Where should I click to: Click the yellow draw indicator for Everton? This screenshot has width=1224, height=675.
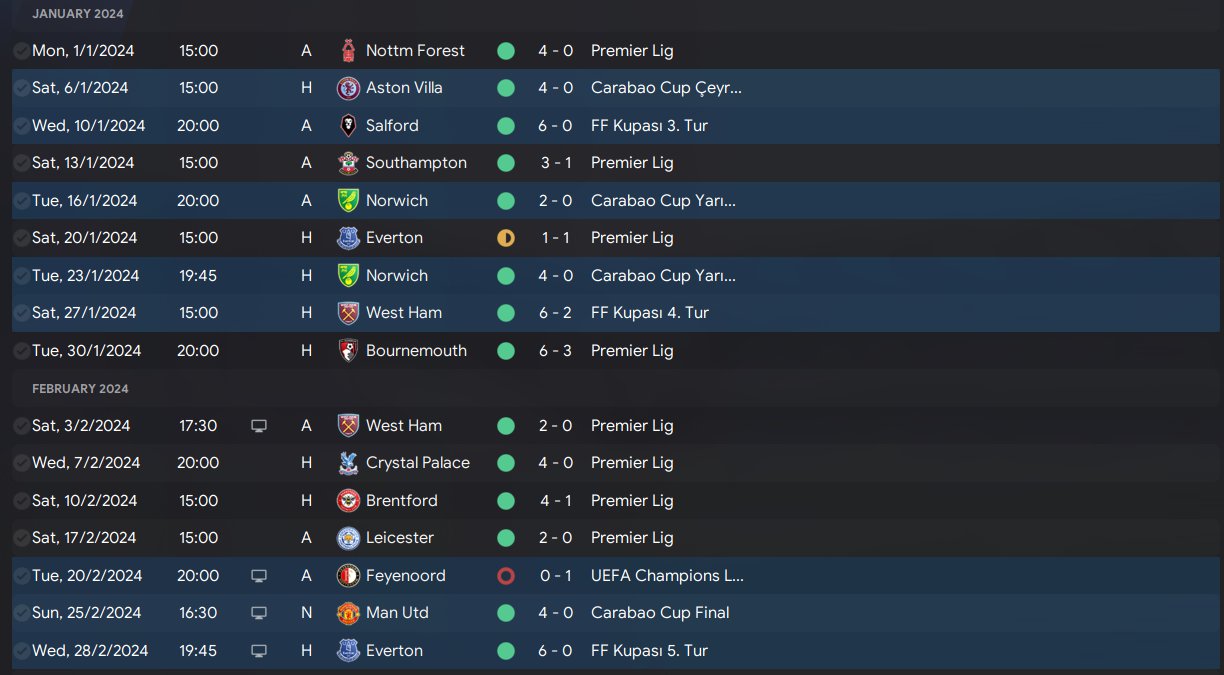pyautogui.click(x=506, y=238)
